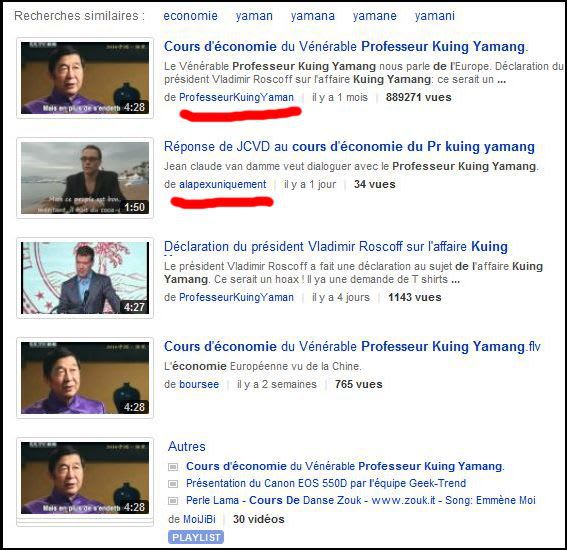Open similar search 'yamana'
The image size is (567, 550).
[312, 16]
